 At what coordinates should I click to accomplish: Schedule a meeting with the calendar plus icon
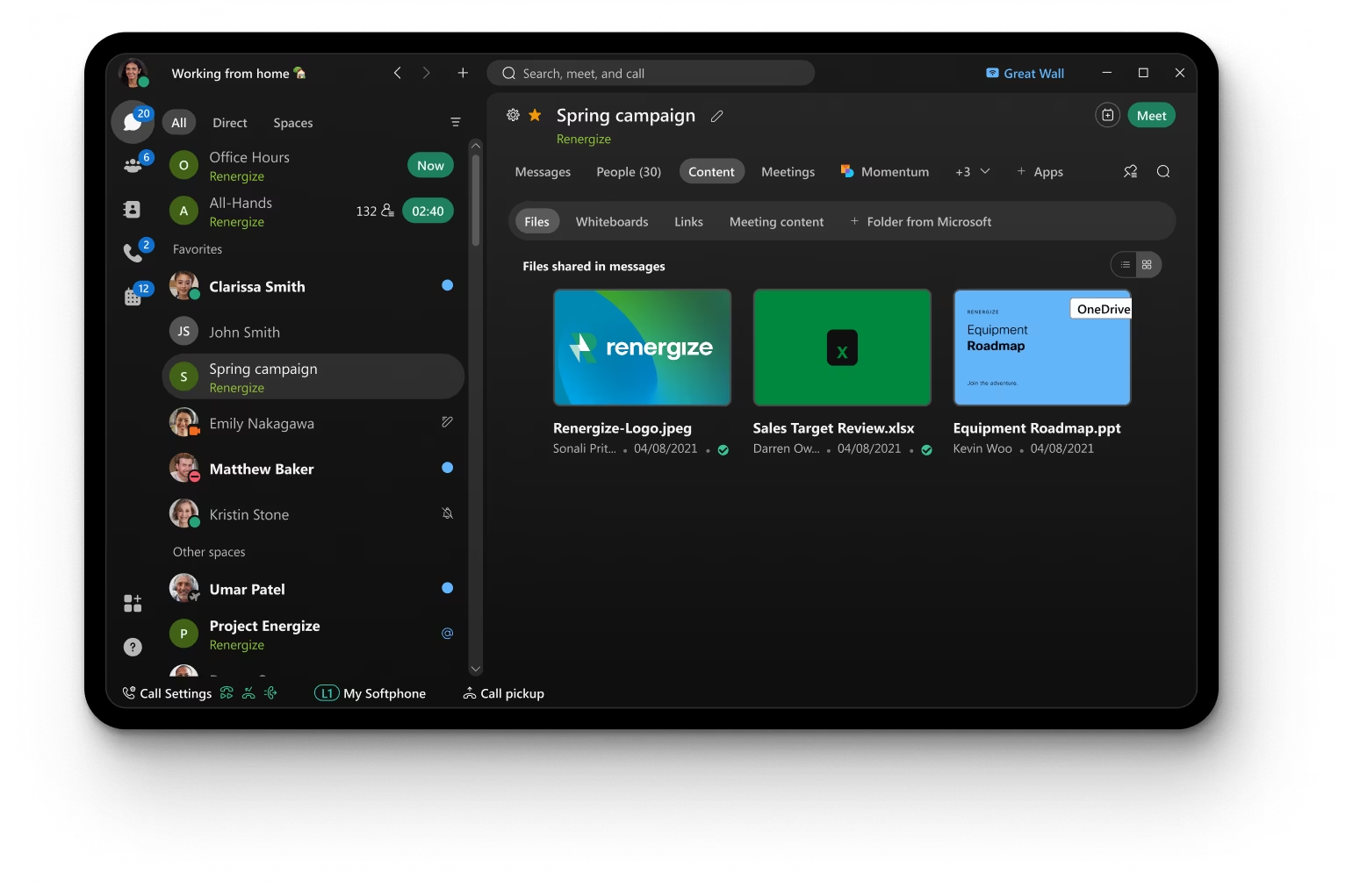1108,115
